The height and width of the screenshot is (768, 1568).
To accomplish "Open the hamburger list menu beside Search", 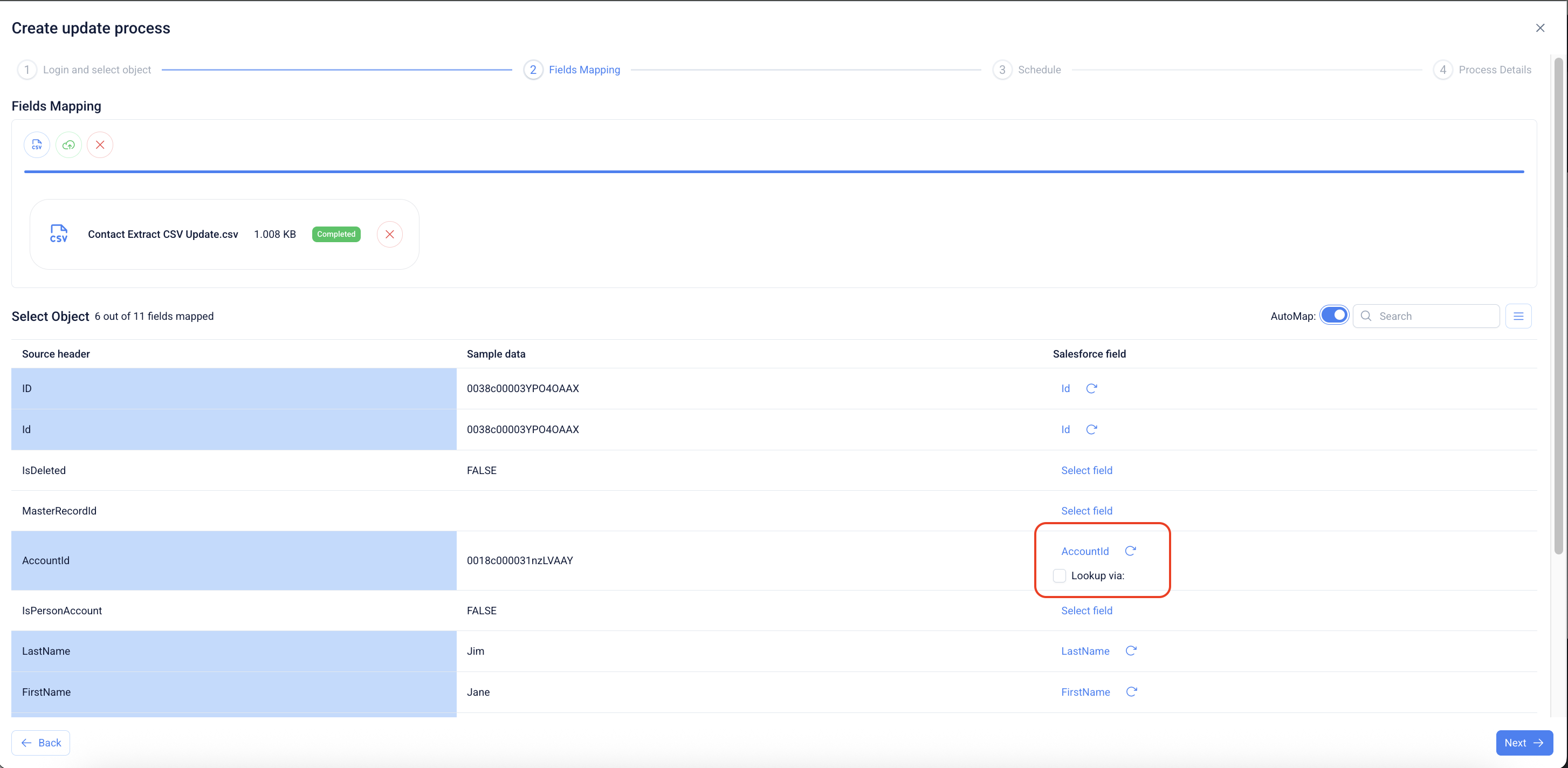I will pos(1518,316).
